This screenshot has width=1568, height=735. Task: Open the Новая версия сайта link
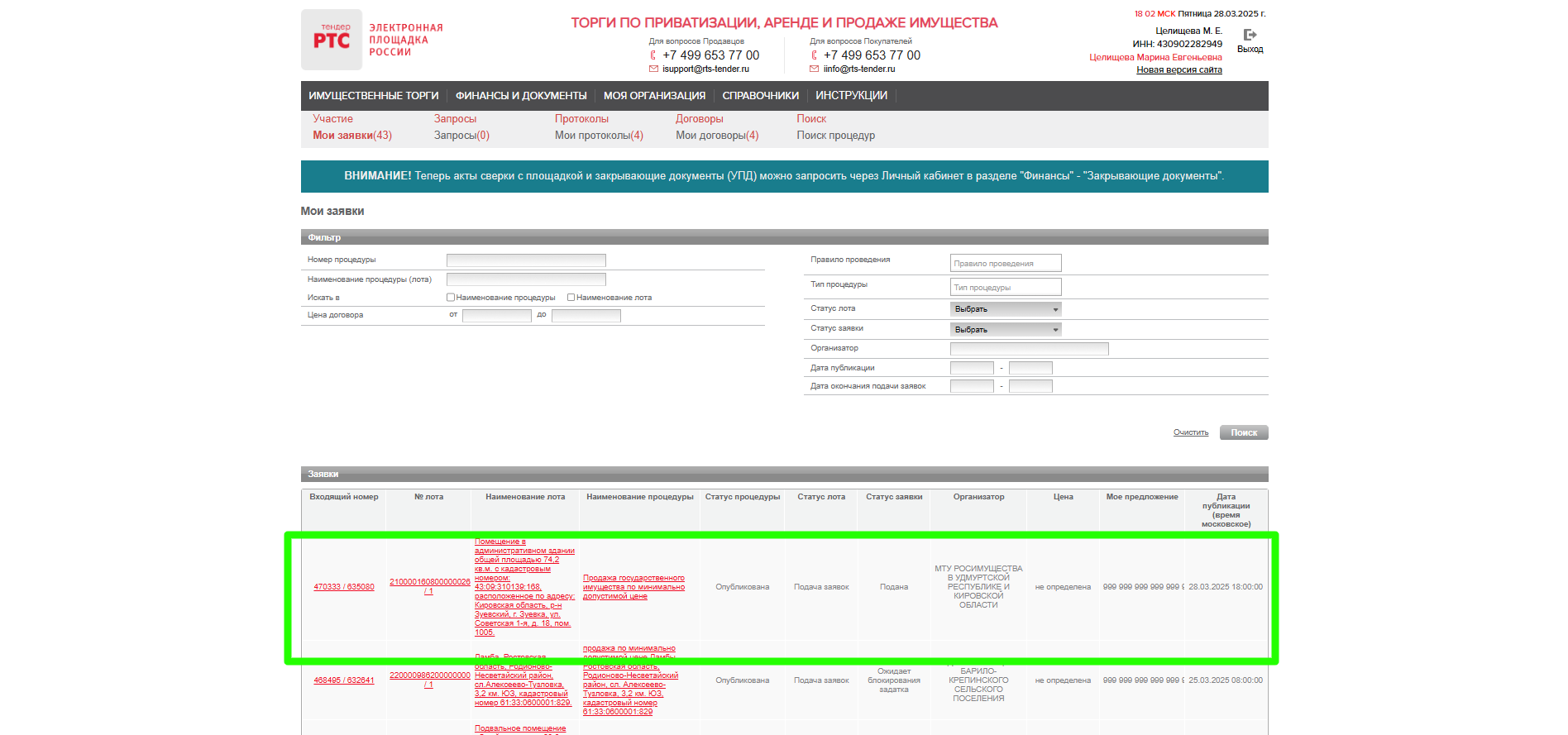1179,69
